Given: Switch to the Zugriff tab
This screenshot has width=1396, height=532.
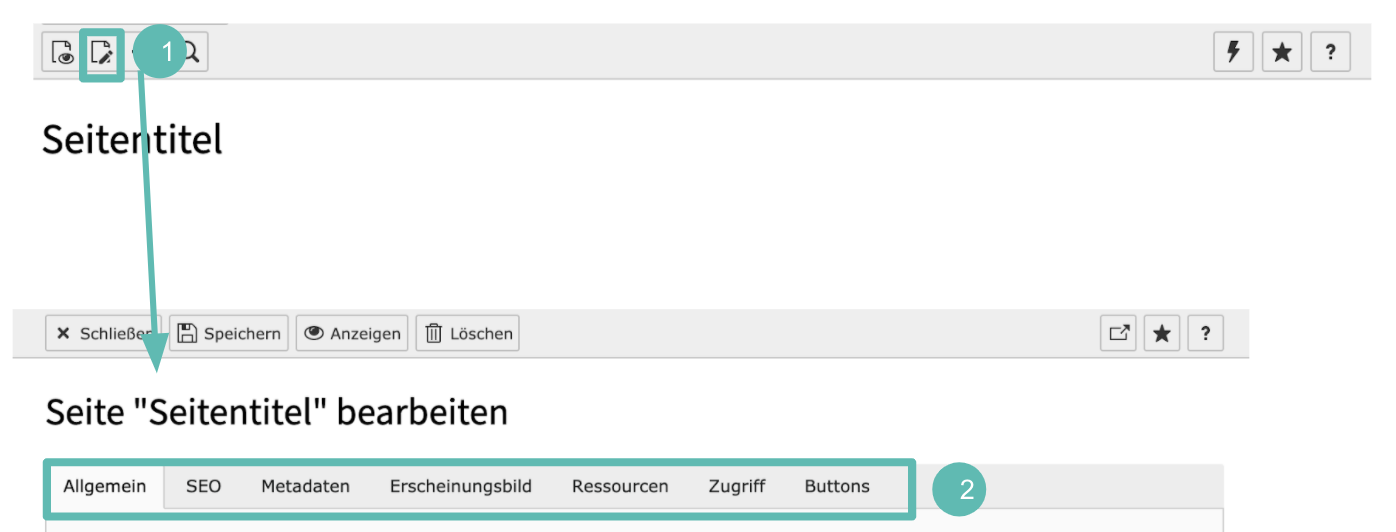Looking at the screenshot, I should [737, 487].
